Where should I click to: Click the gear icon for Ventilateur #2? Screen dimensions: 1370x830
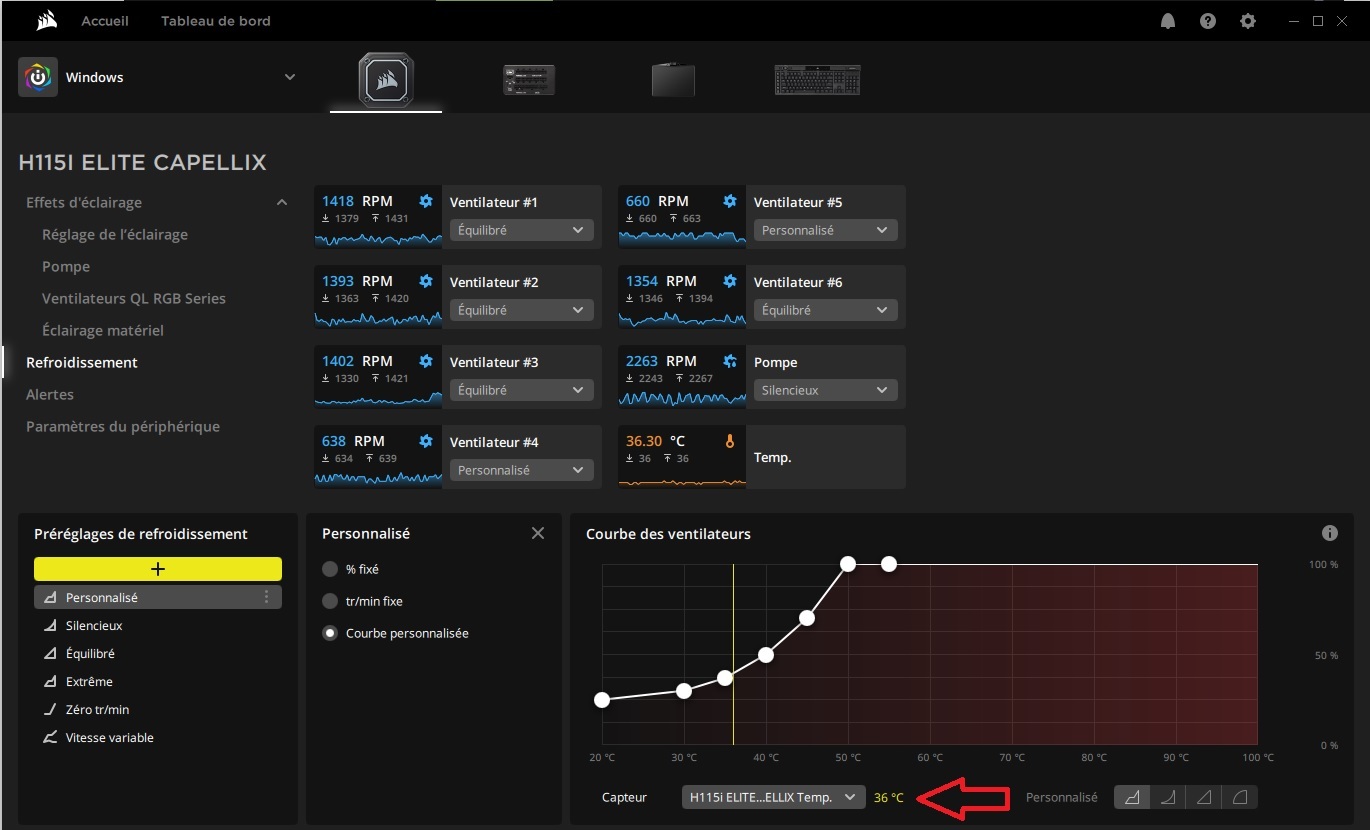(x=426, y=281)
